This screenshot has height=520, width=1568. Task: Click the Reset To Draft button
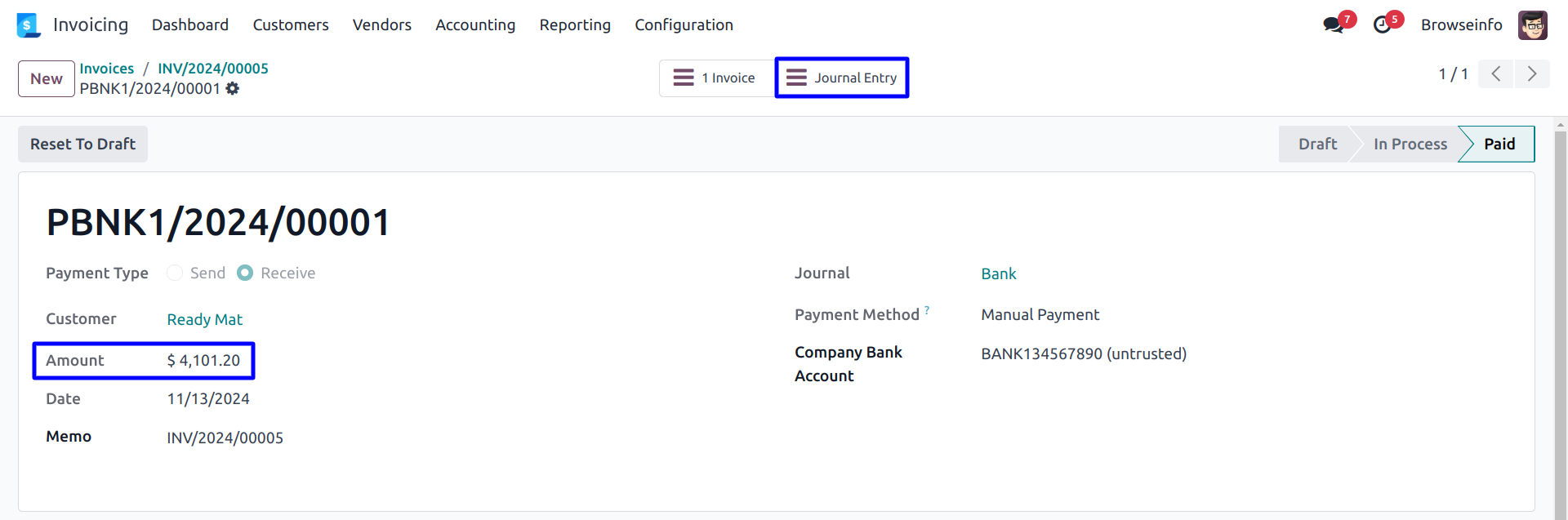point(82,144)
